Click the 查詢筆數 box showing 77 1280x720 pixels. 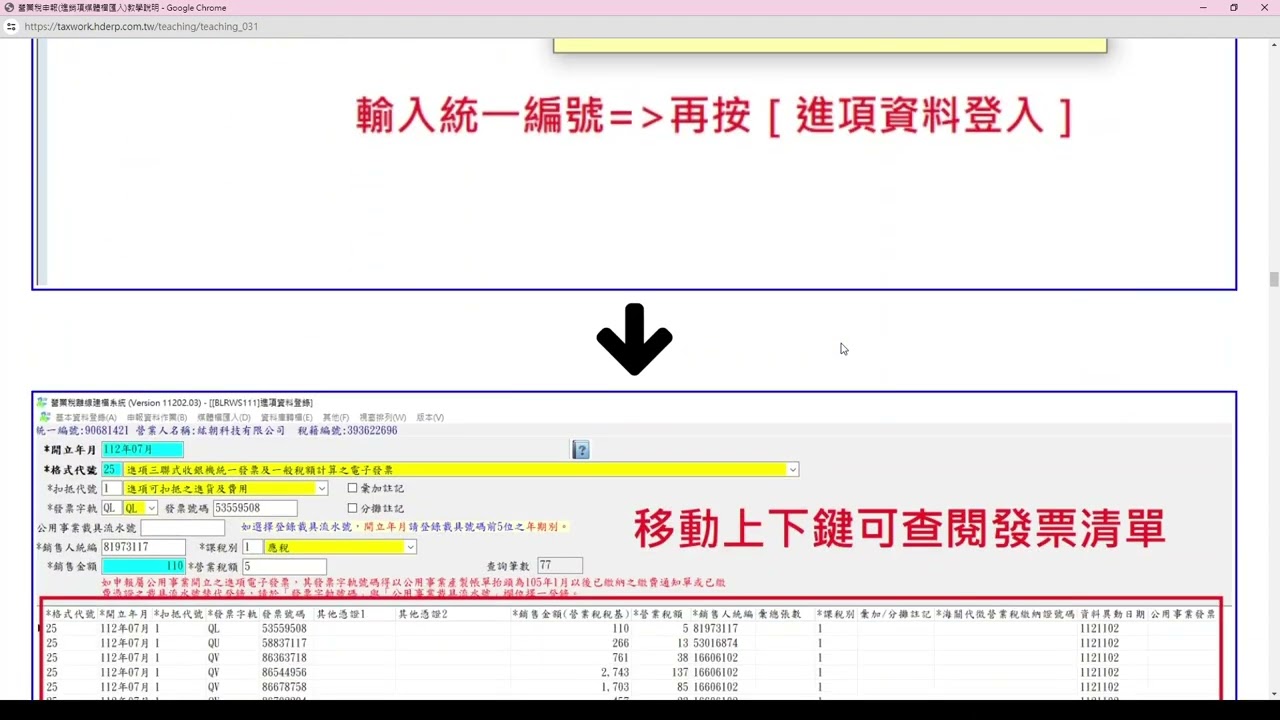point(560,566)
